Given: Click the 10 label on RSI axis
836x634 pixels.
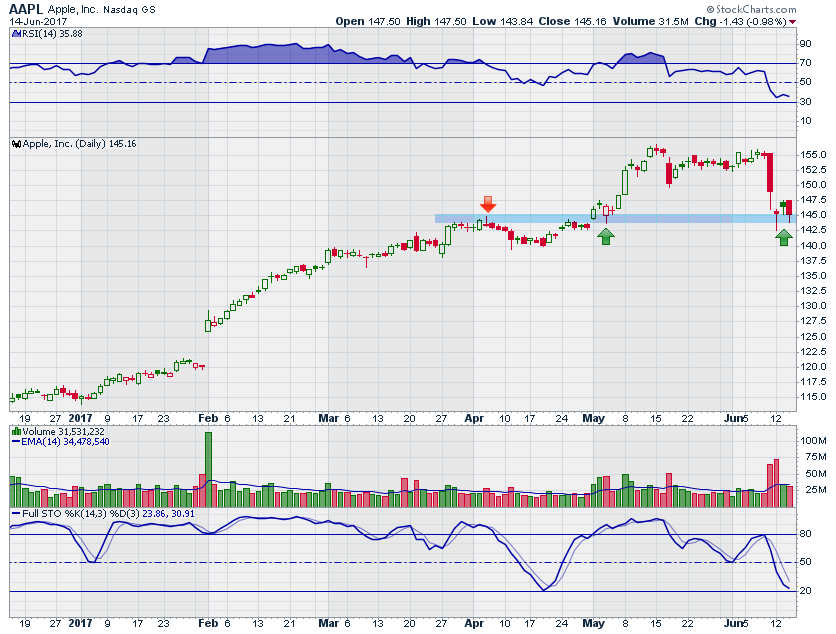Looking at the screenshot, I should pos(805,121).
